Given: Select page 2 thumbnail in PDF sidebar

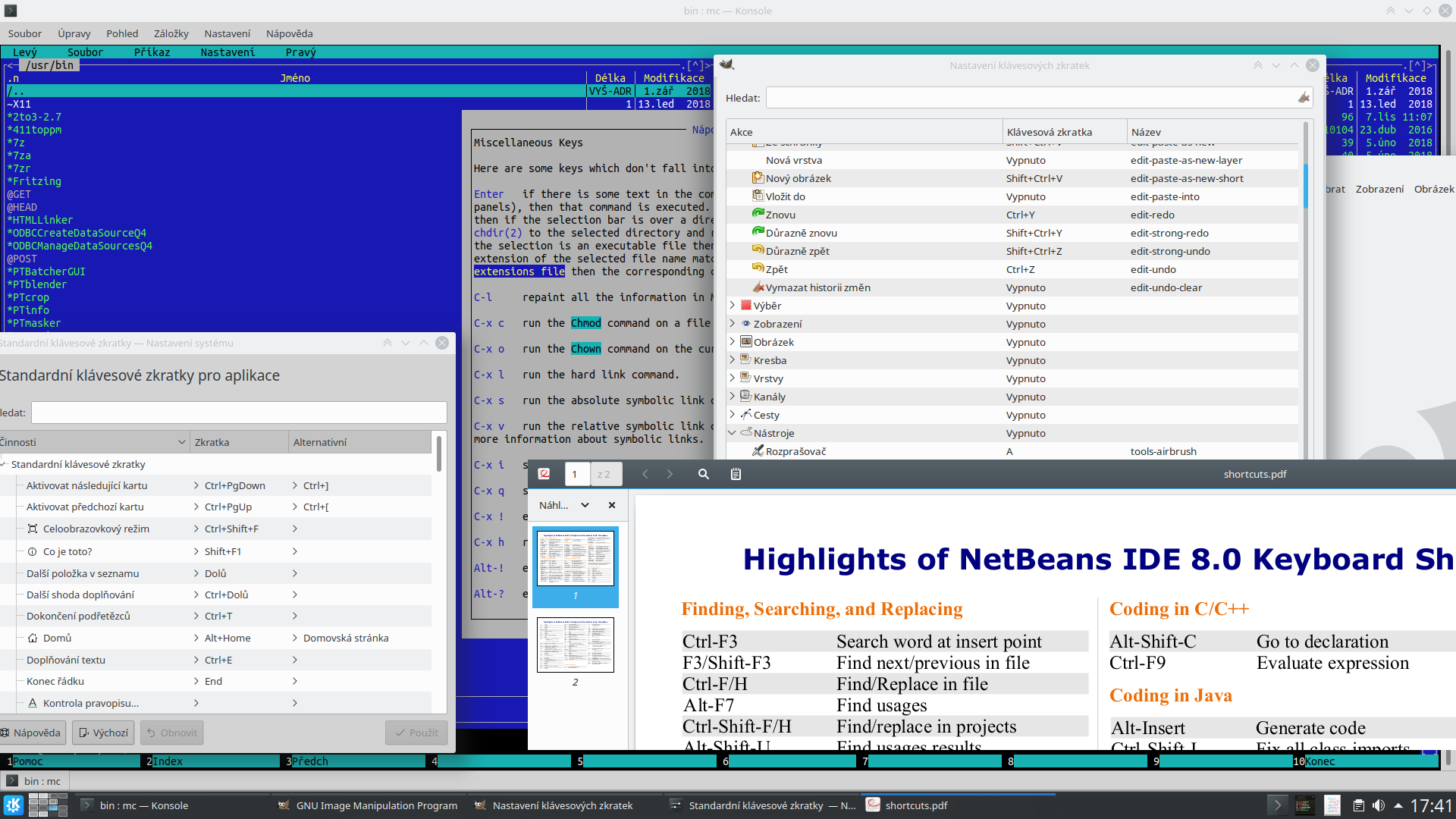Looking at the screenshot, I should click(x=575, y=645).
